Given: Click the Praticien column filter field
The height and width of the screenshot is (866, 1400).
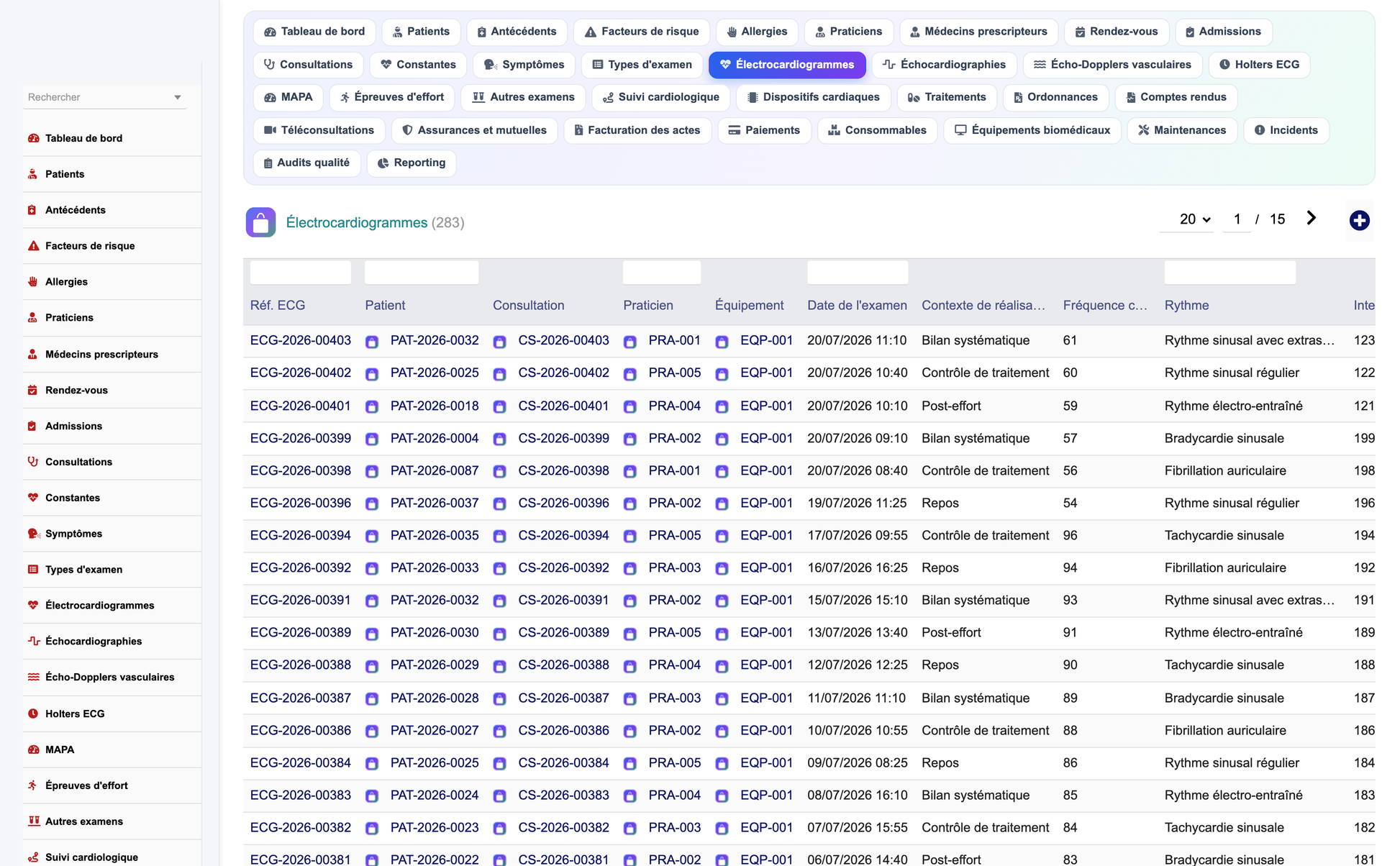Looking at the screenshot, I should 662,273.
